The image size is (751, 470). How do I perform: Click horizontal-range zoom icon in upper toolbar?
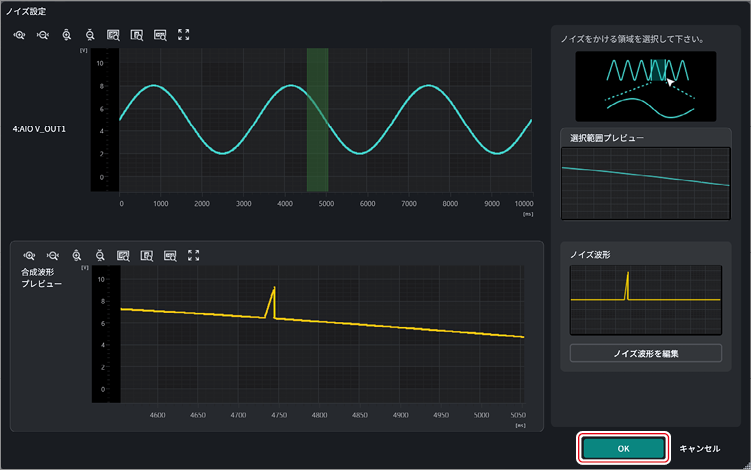pos(160,35)
